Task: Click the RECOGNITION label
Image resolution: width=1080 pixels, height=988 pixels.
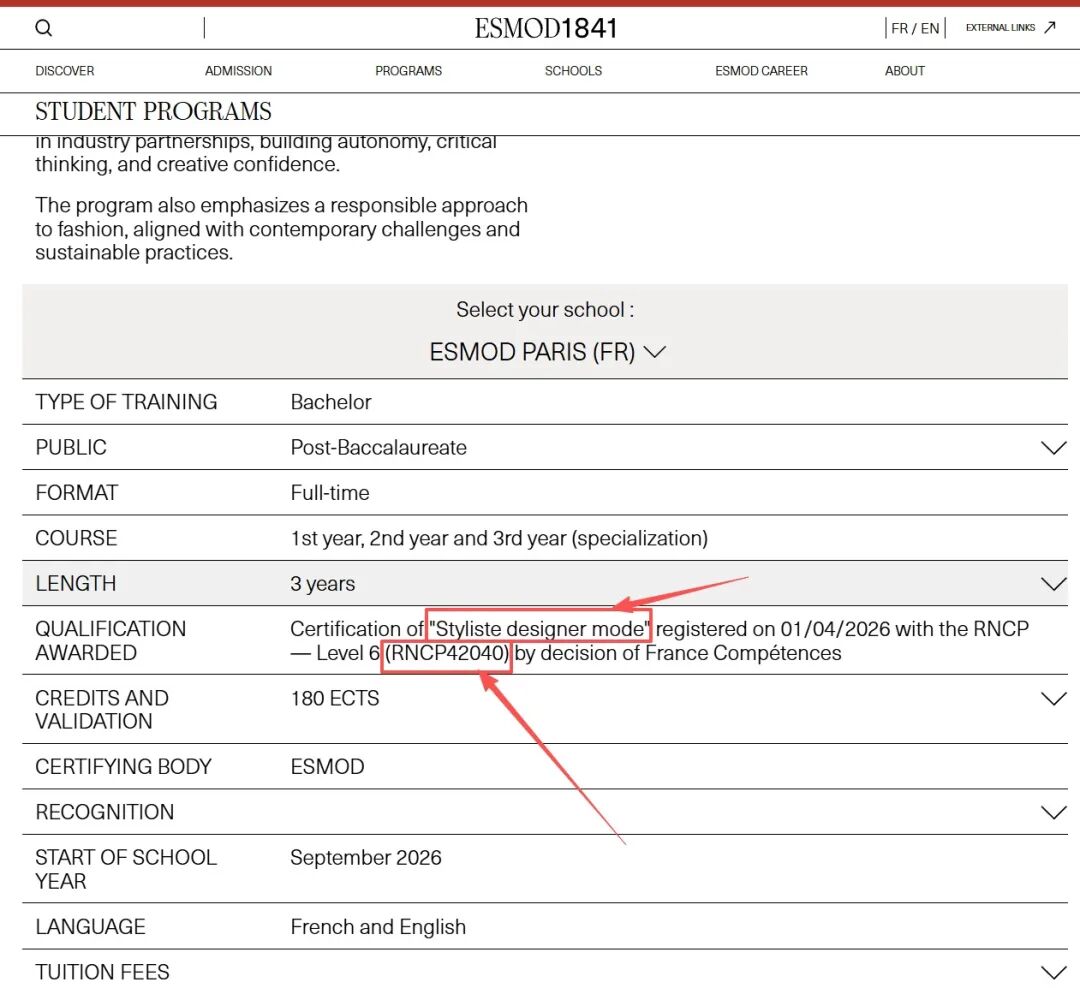Action: [x=105, y=812]
